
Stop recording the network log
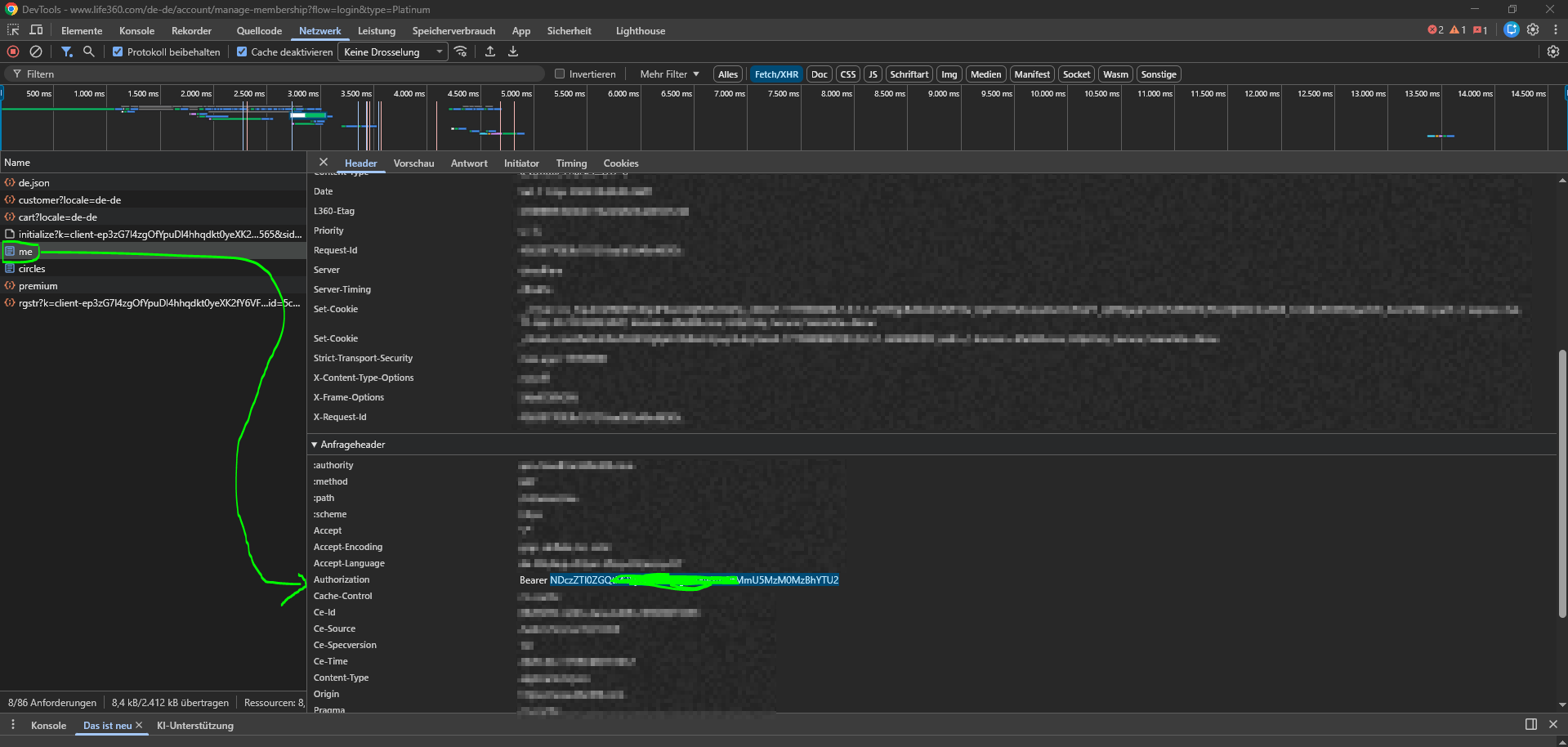(13, 51)
